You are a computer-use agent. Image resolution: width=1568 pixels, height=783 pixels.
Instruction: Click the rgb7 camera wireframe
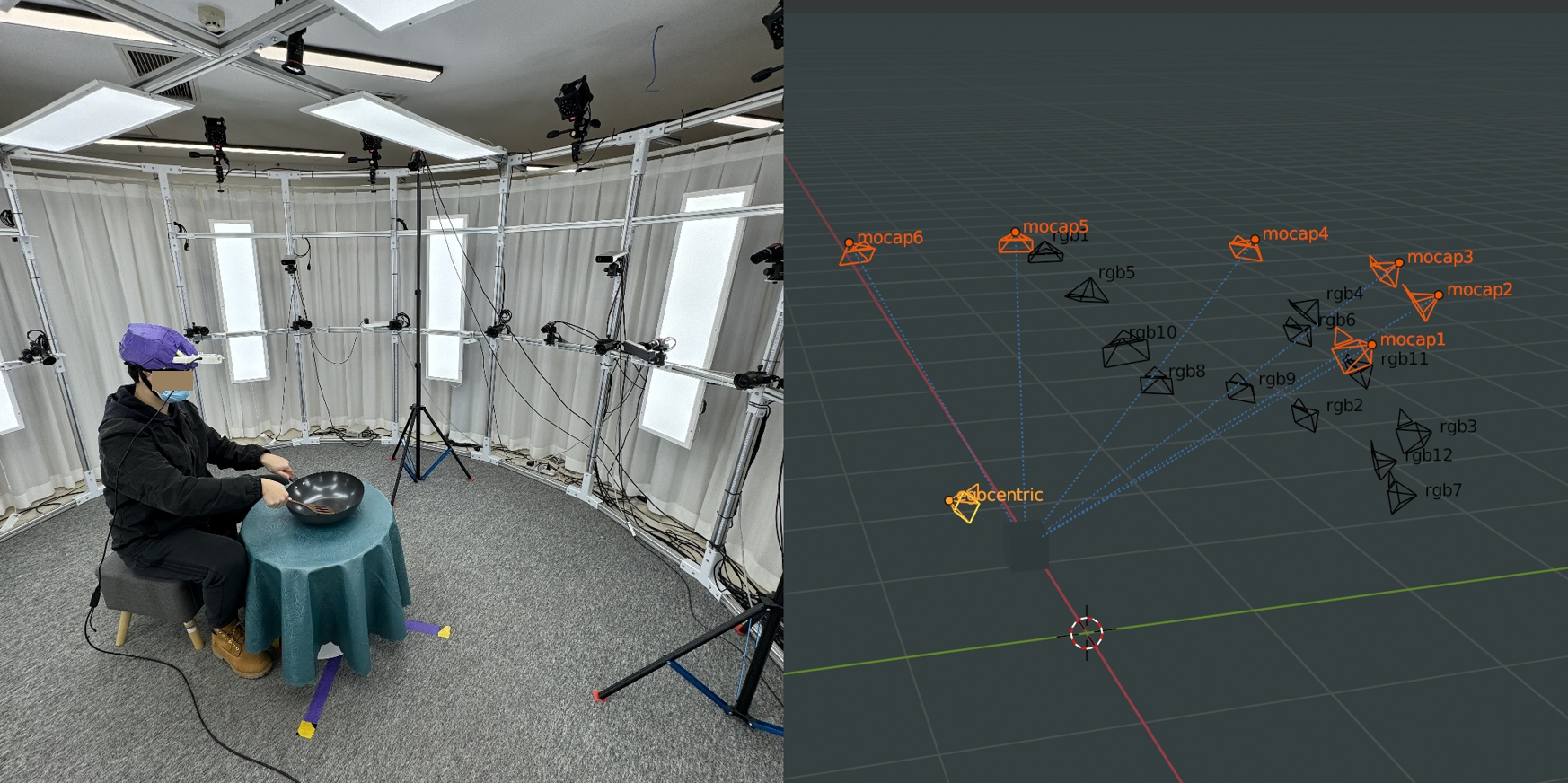(x=1401, y=495)
